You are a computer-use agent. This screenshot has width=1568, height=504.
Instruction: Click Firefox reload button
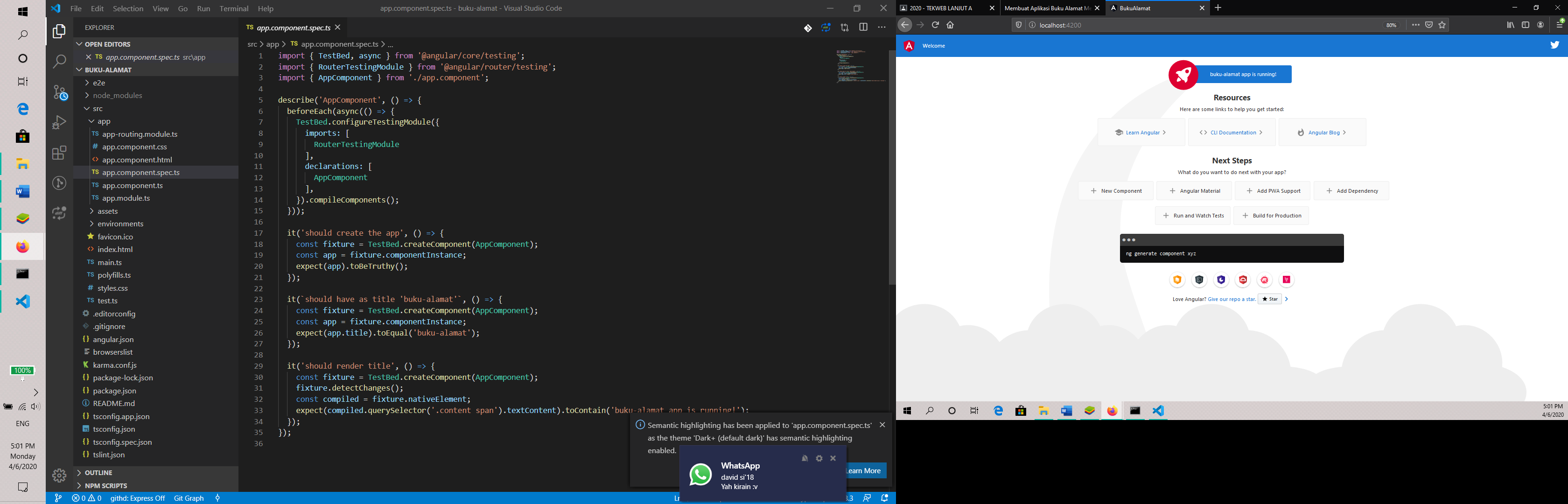[935, 25]
